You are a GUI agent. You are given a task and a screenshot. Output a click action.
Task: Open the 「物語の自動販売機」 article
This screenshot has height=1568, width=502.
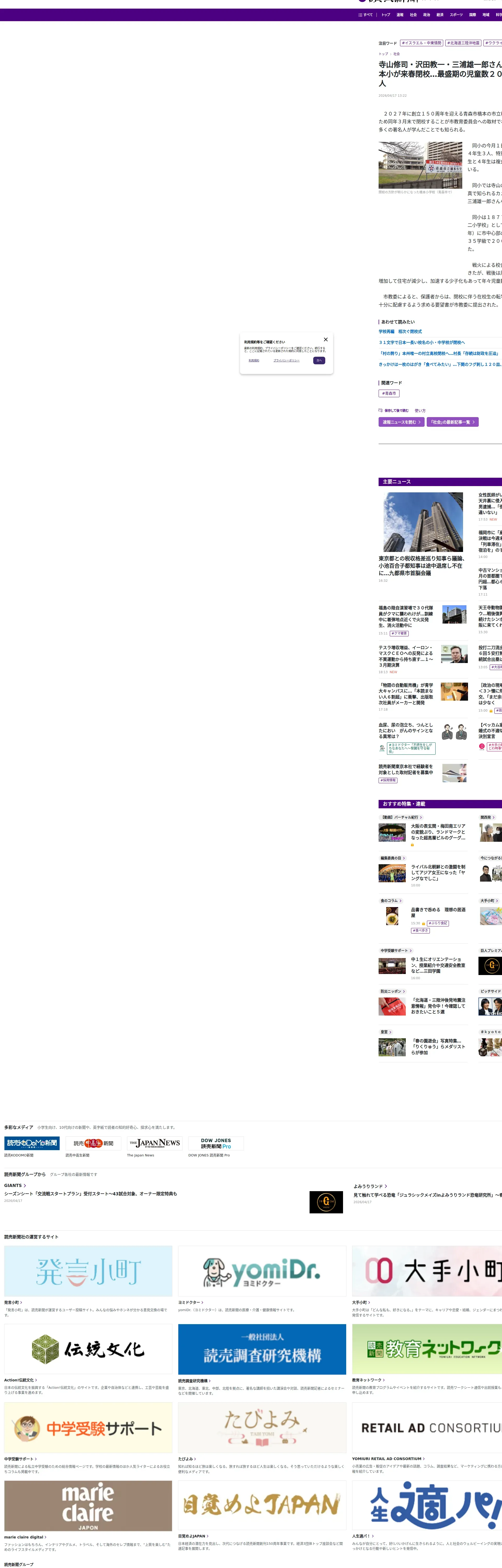(x=406, y=694)
